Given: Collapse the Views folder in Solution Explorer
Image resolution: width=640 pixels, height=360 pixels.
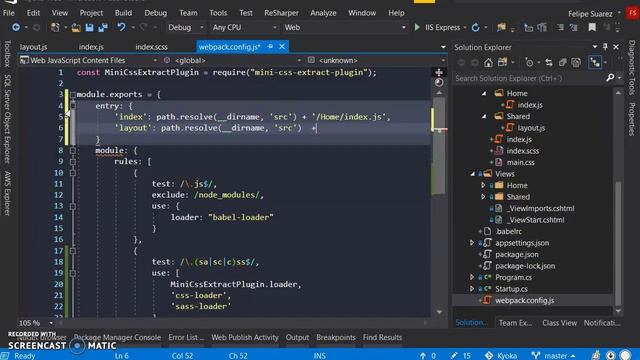Looking at the screenshot, I should pyautogui.click(x=473, y=174).
